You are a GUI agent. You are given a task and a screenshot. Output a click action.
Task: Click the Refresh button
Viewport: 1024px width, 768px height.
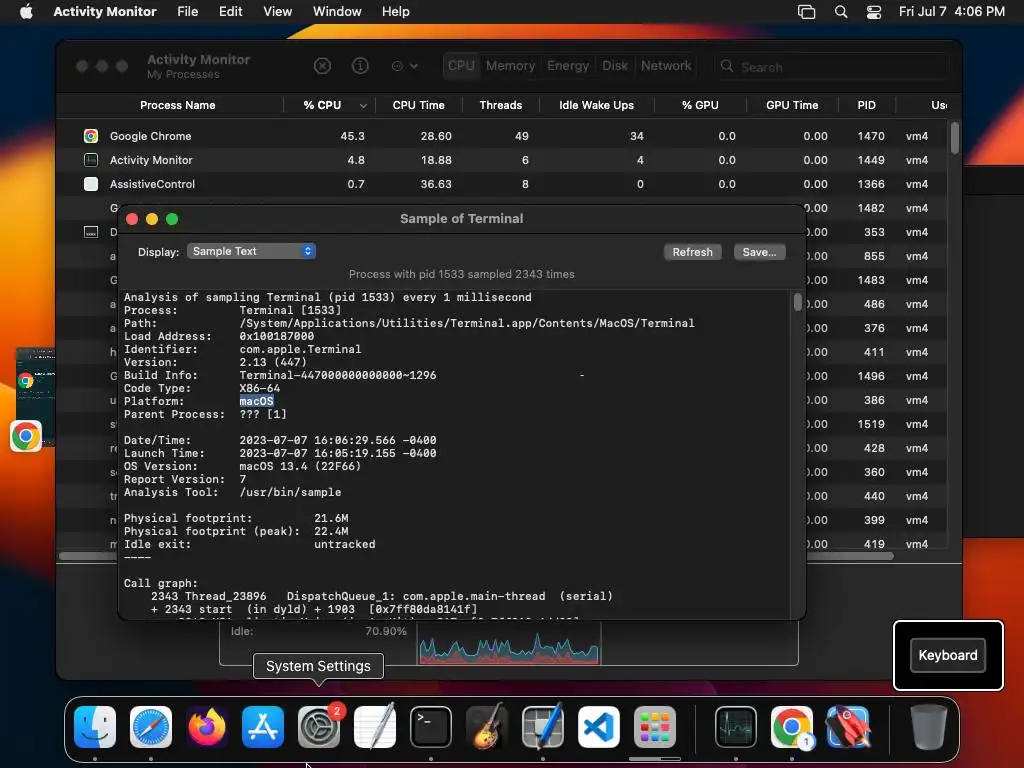pyautogui.click(x=692, y=252)
